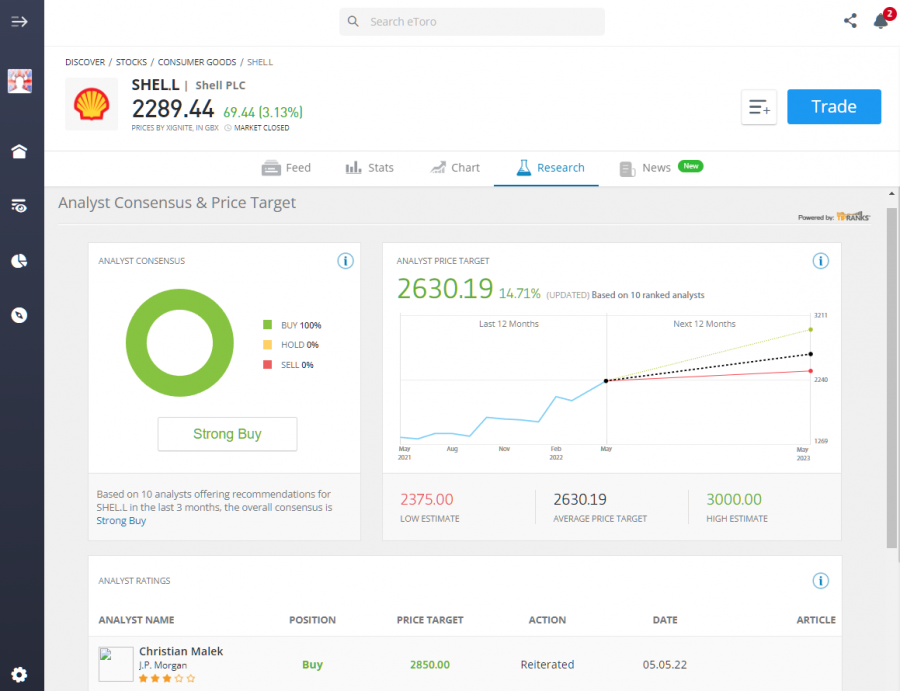Open the user profile avatar

[x=20, y=81]
